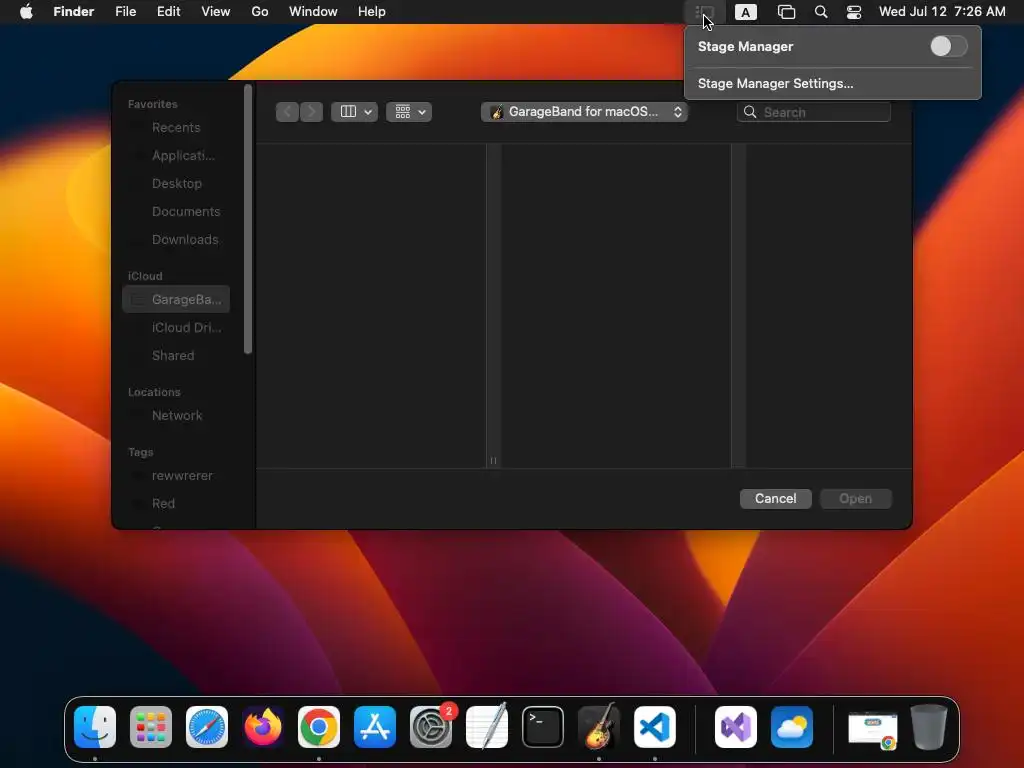
Task: Launch Safari from the Dock
Action: point(207,727)
